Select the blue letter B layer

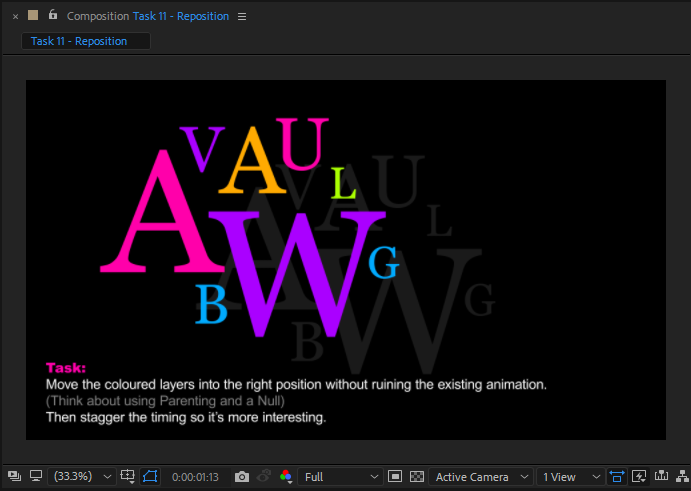point(211,304)
